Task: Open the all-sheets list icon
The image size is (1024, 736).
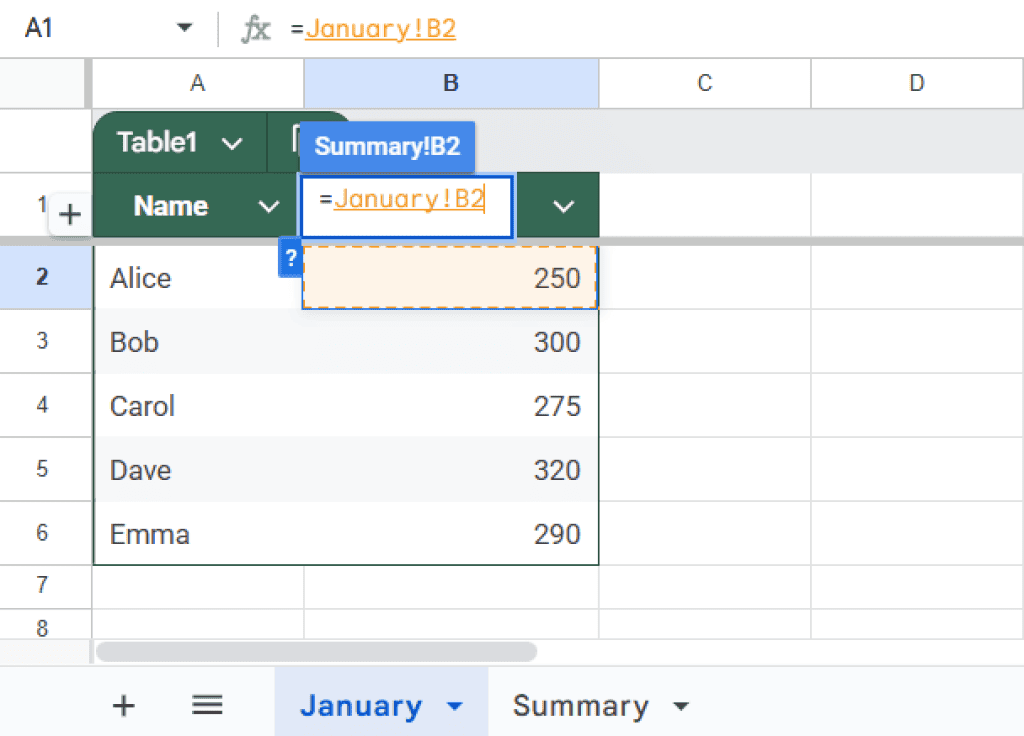Action: point(207,705)
